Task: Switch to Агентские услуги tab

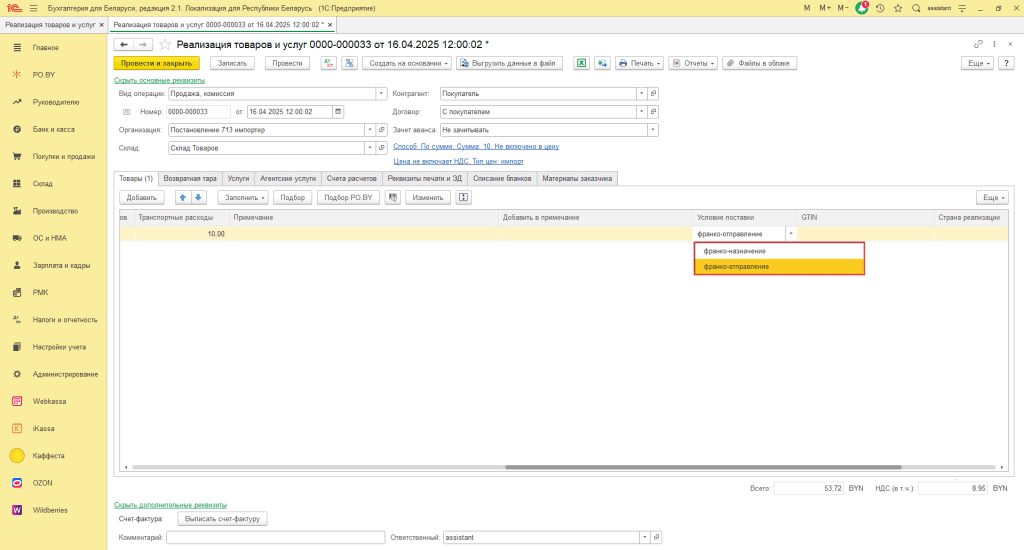Action: (x=288, y=178)
